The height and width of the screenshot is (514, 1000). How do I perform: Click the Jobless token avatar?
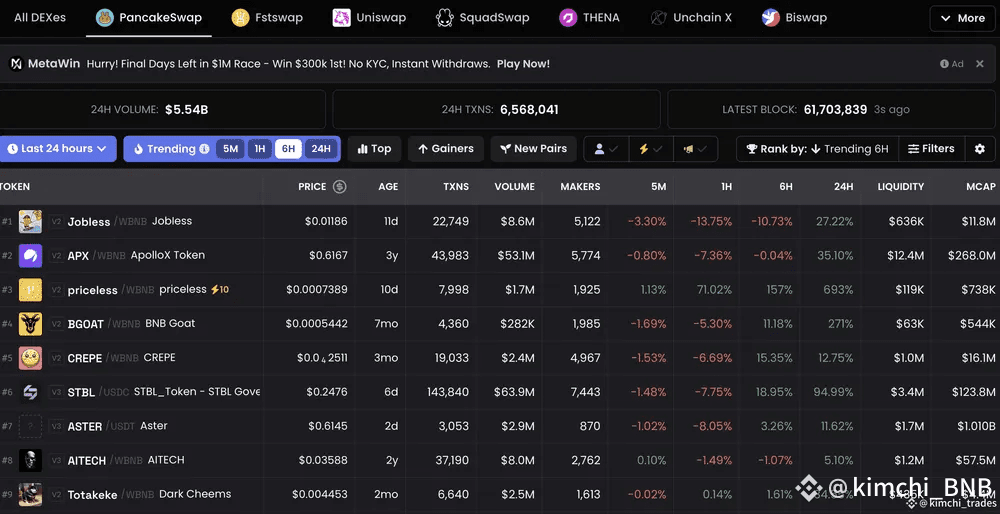pyautogui.click(x=30, y=221)
